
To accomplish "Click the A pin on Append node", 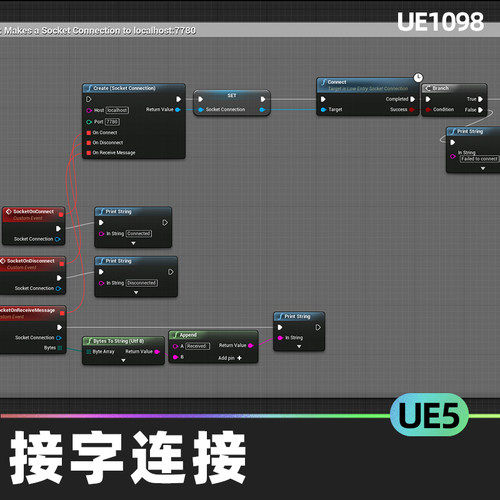I will 175,346.
